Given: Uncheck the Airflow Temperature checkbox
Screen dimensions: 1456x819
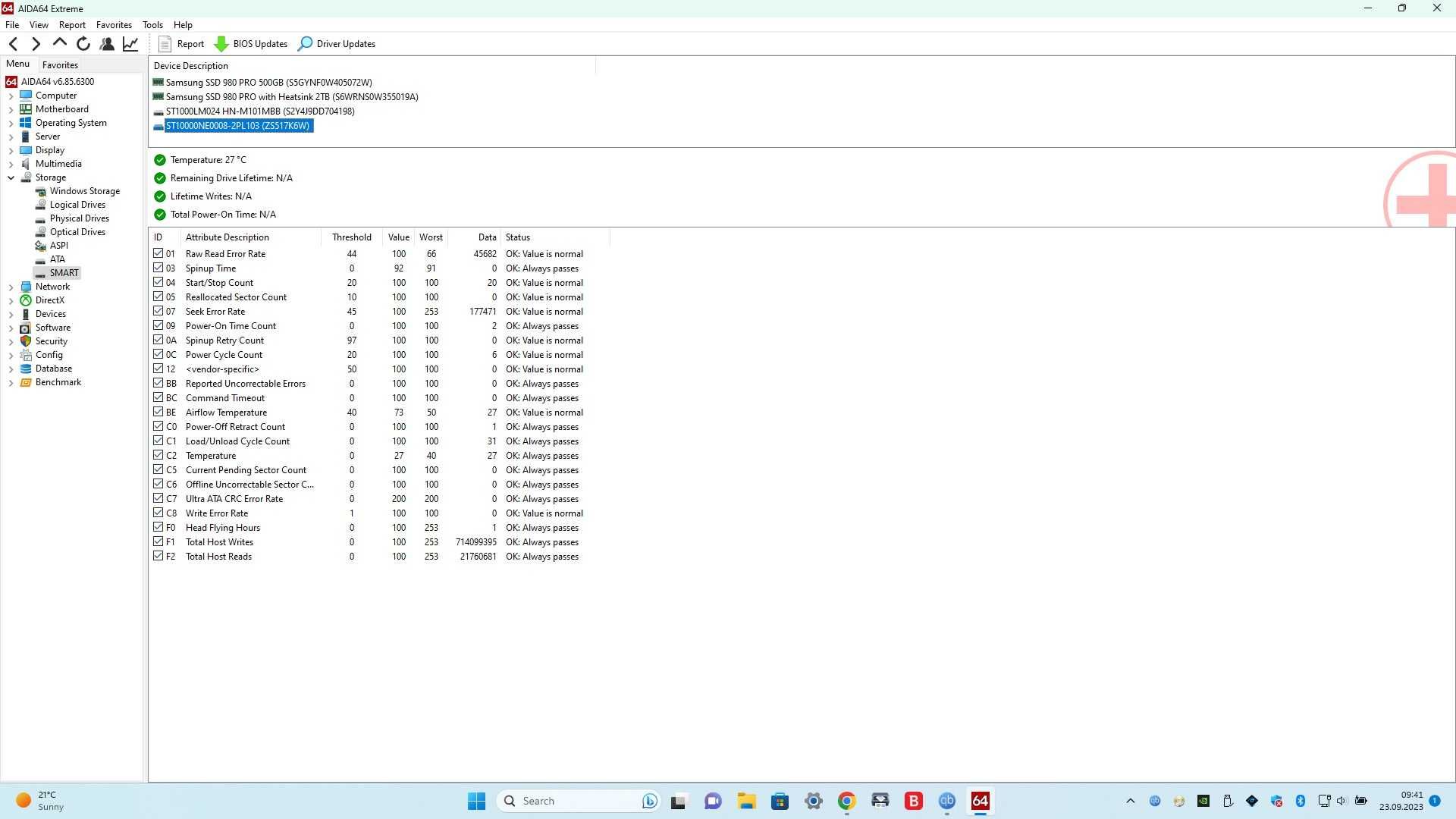Looking at the screenshot, I should (x=158, y=412).
